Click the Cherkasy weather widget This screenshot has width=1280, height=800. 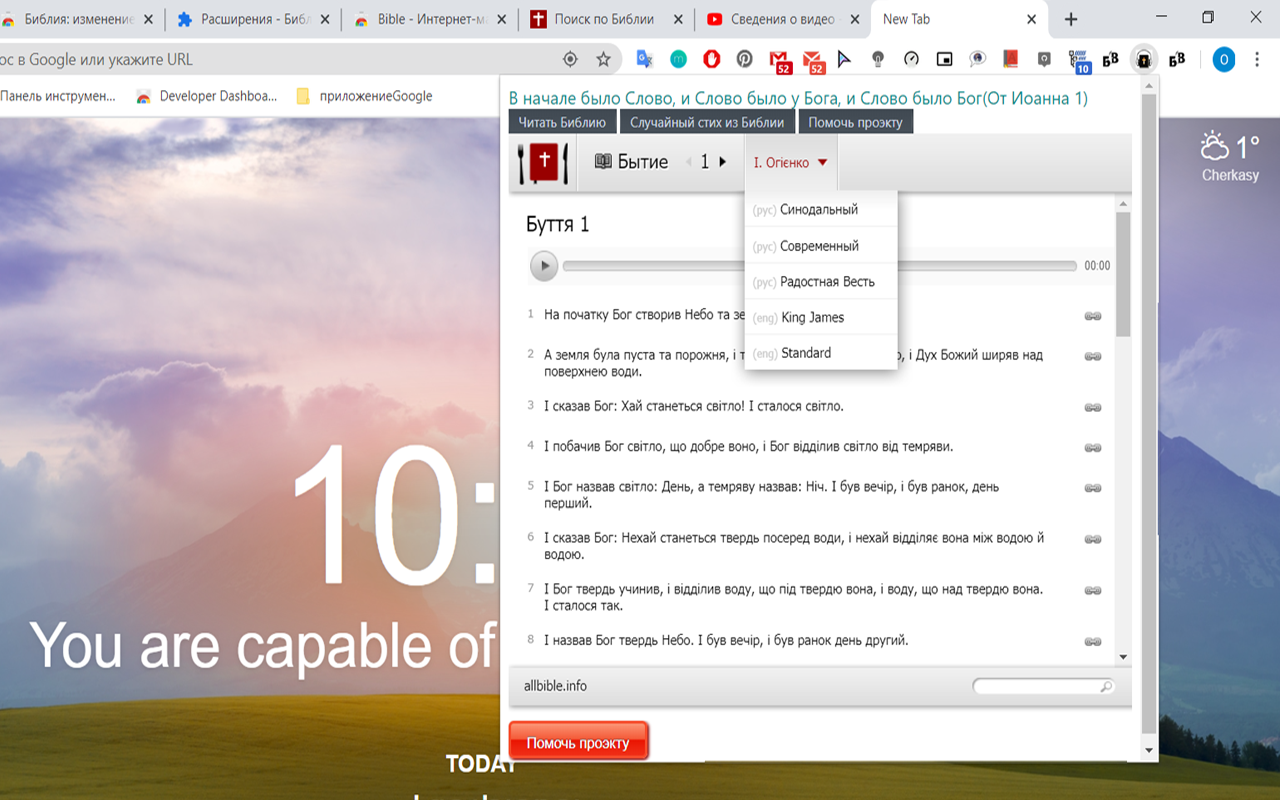click(x=1230, y=158)
